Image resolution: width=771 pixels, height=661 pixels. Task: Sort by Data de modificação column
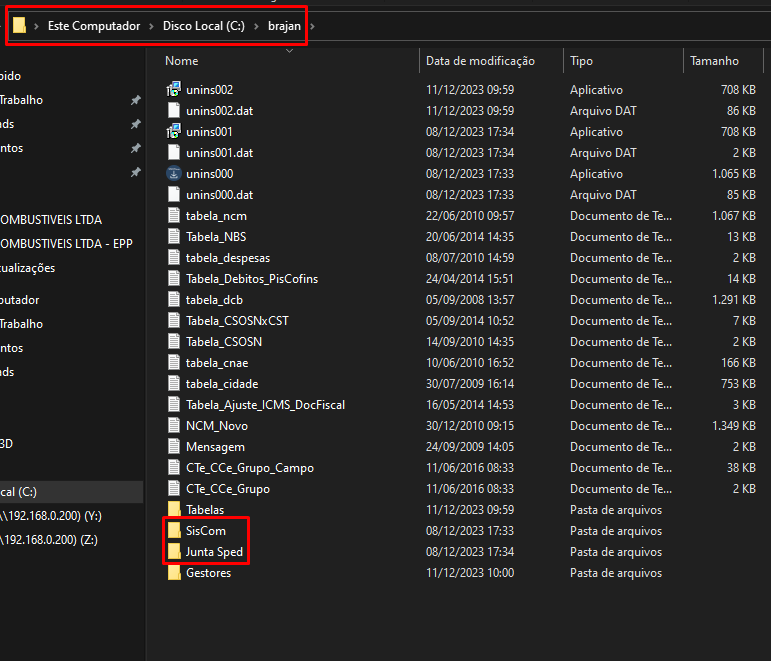pyautogui.click(x=480, y=61)
